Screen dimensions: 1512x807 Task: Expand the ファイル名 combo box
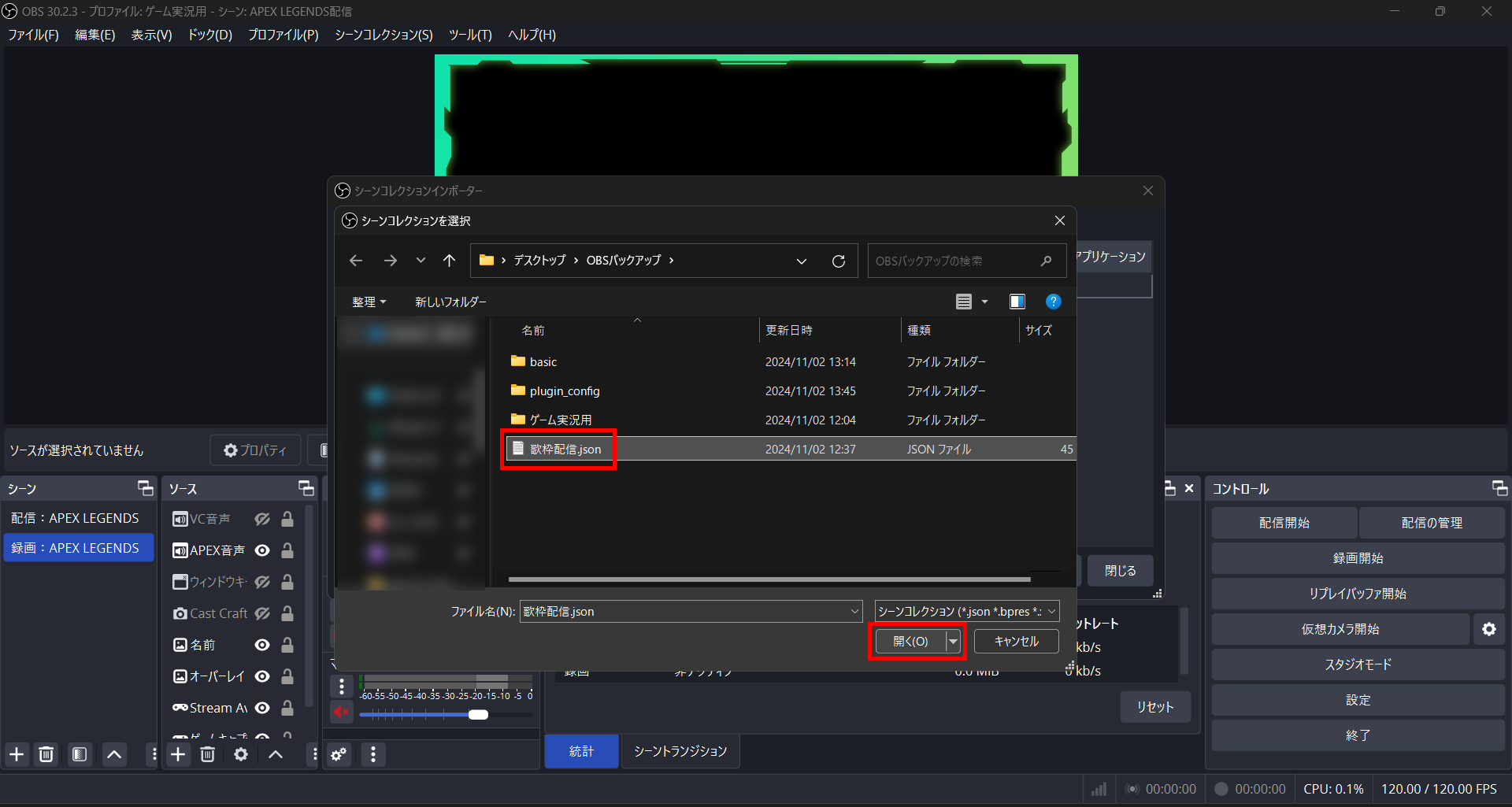855,611
